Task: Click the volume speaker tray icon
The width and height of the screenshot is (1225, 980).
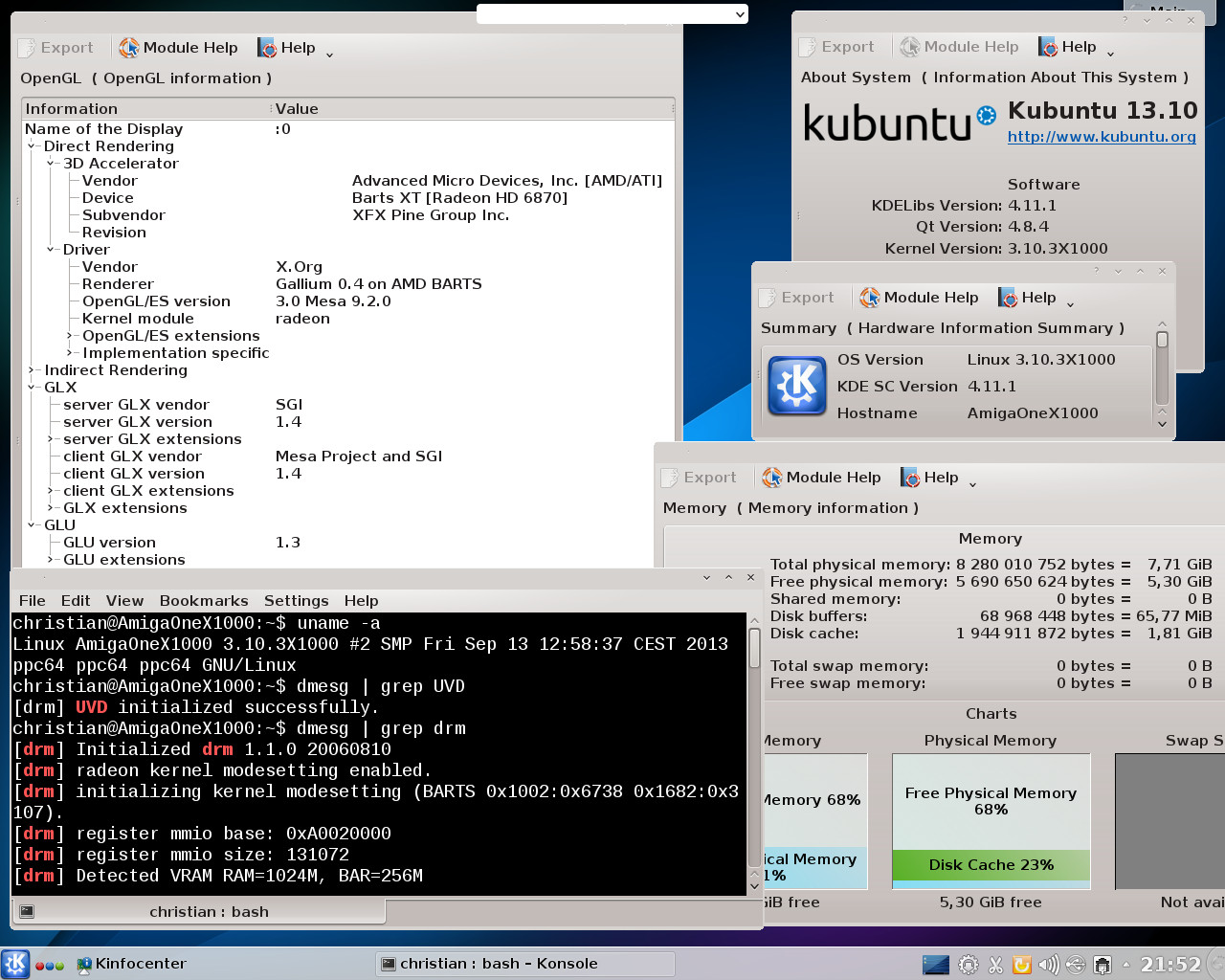Action: [x=1049, y=965]
